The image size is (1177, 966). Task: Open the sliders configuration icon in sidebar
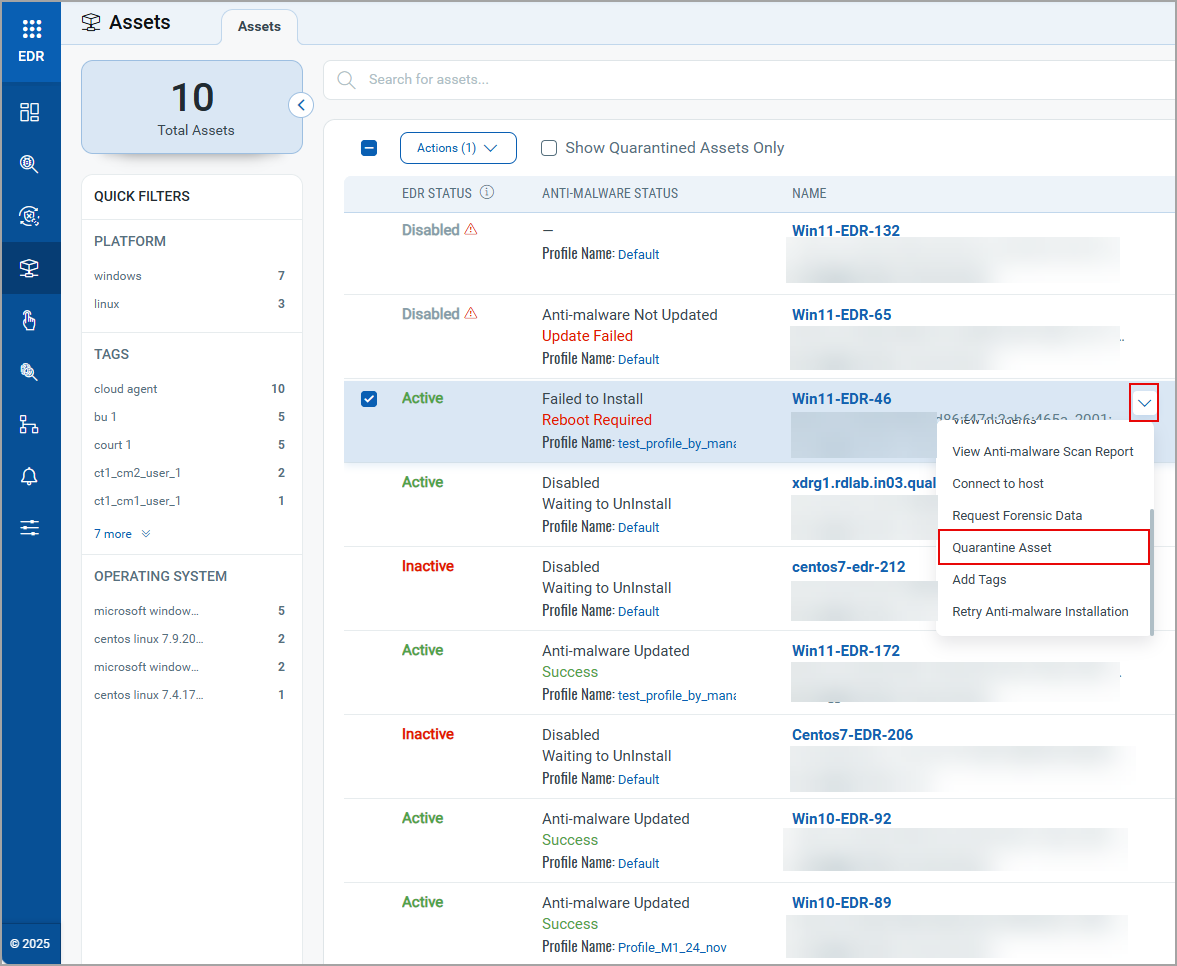click(x=30, y=528)
